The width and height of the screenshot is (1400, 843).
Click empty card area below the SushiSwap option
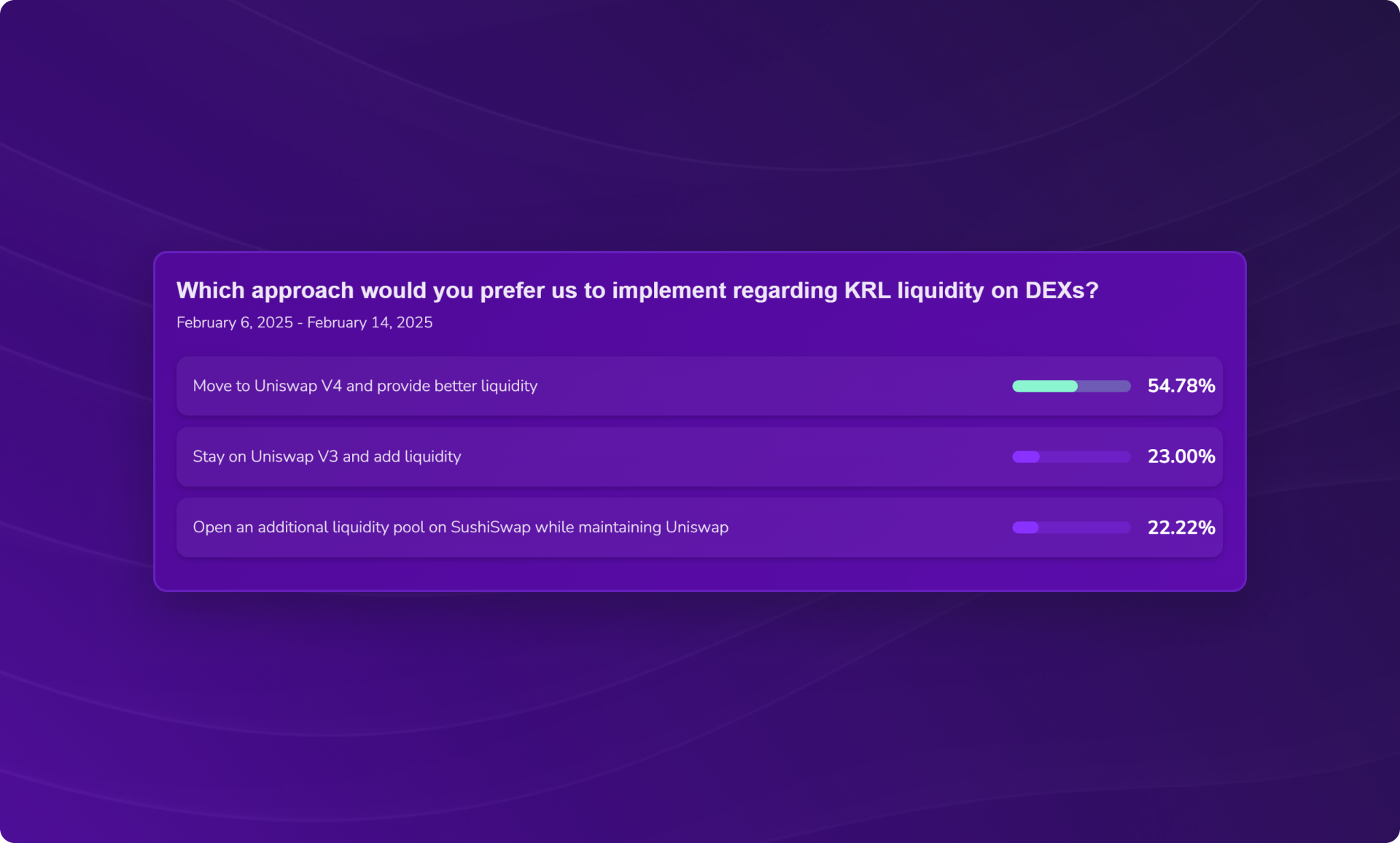[x=699, y=574]
